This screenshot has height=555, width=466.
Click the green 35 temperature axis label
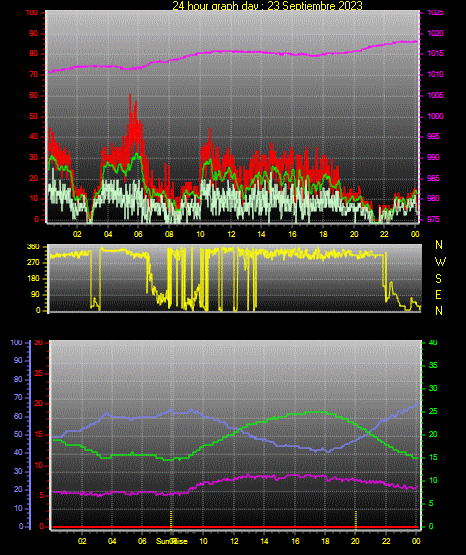[x=433, y=365]
